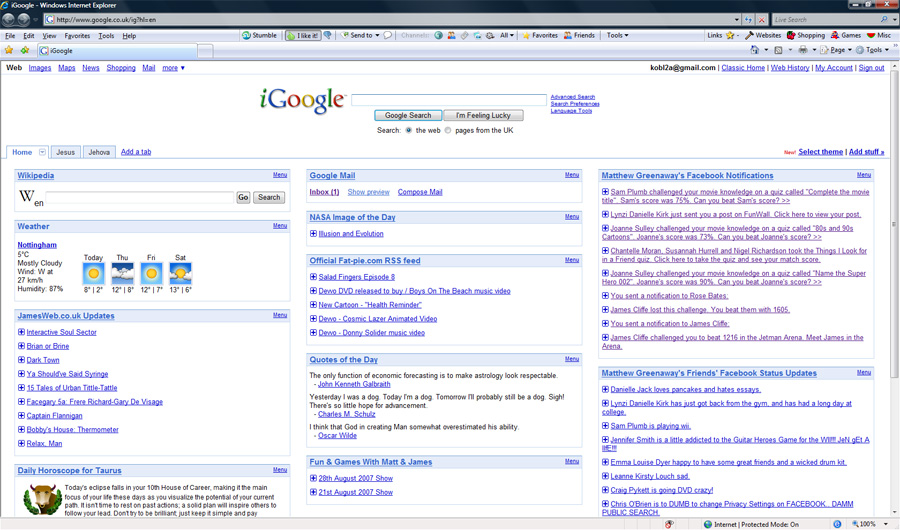The width and height of the screenshot is (900, 530).
Task: Click the Compose Mail link
Action: (x=420, y=192)
